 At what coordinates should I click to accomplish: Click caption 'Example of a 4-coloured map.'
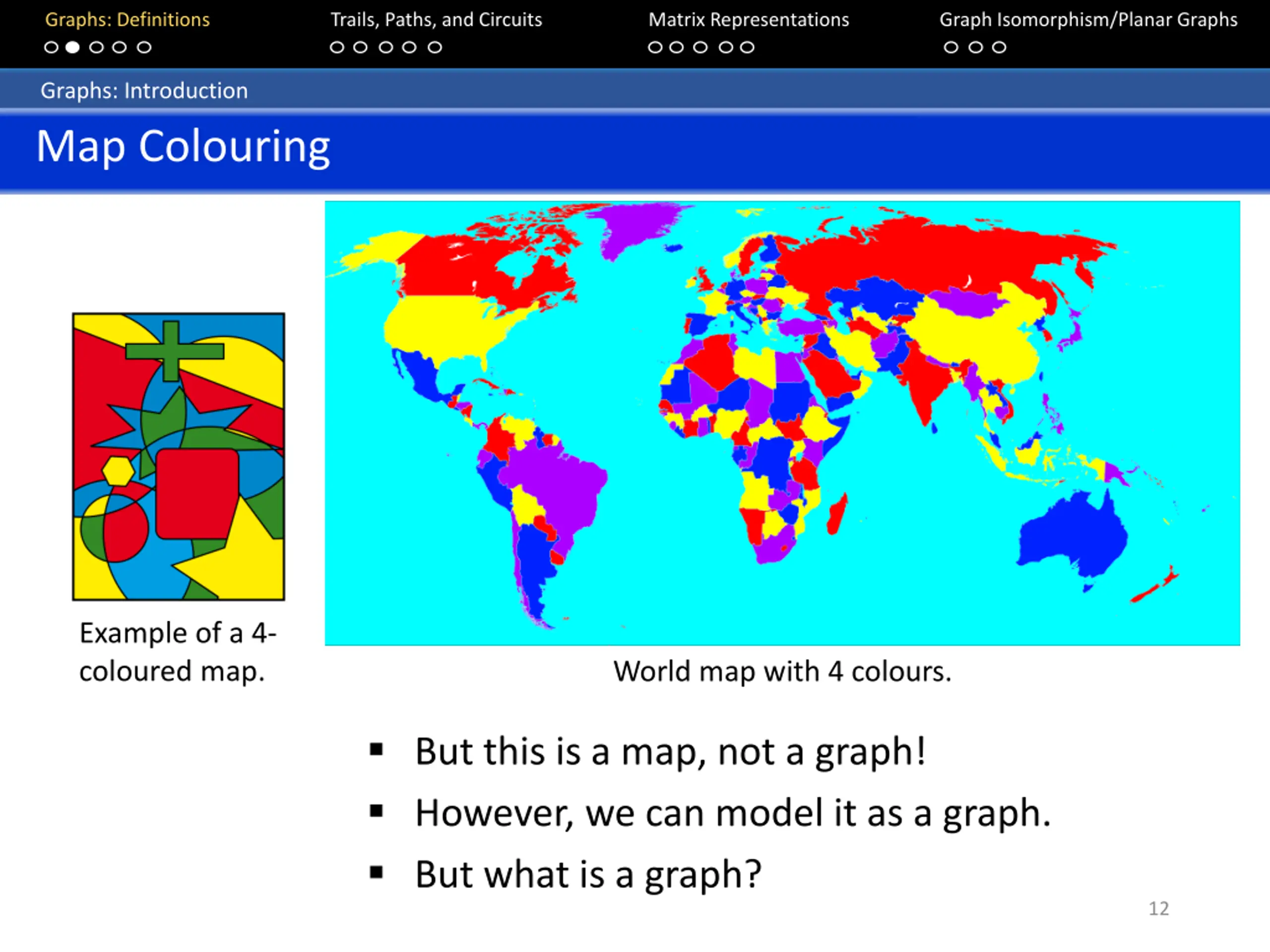tap(178, 652)
